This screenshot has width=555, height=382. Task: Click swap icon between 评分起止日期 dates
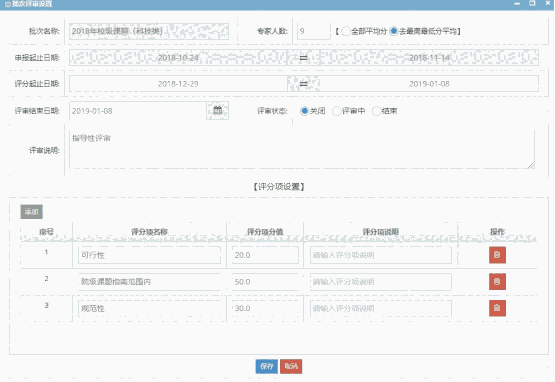pos(303,84)
